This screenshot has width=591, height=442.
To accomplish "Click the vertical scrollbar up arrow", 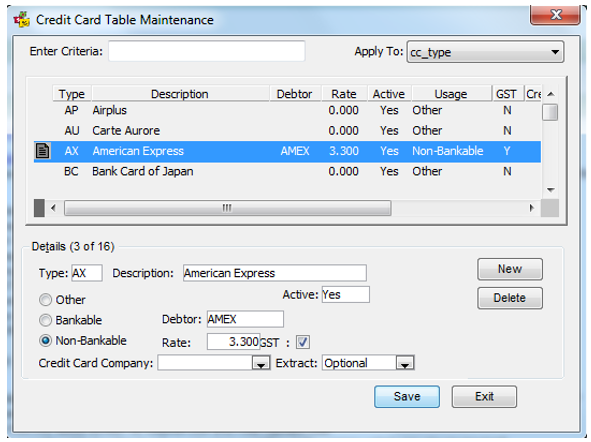I will click(x=550, y=94).
